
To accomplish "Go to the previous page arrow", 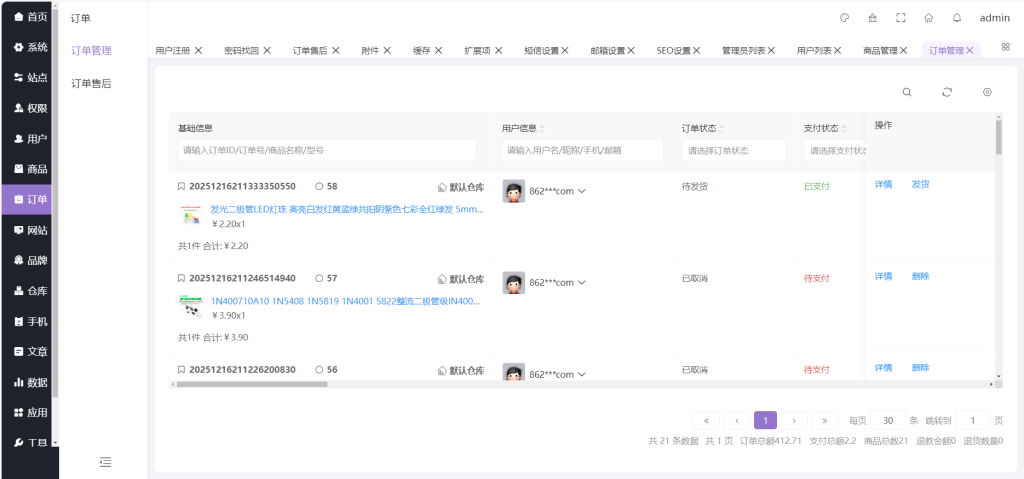I will [737, 420].
